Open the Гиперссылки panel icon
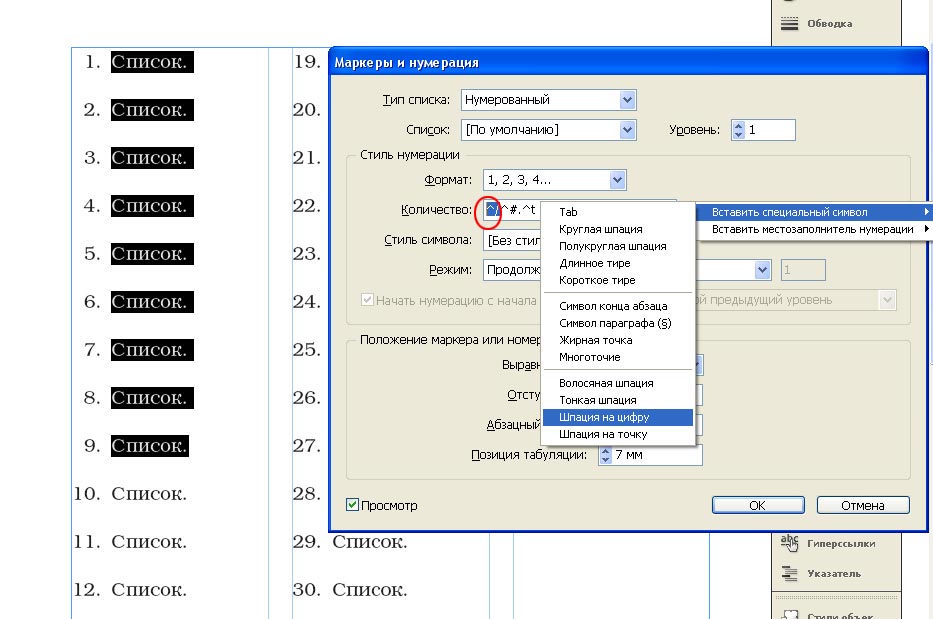This screenshot has width=933, height=619. [x=789, y=543]
